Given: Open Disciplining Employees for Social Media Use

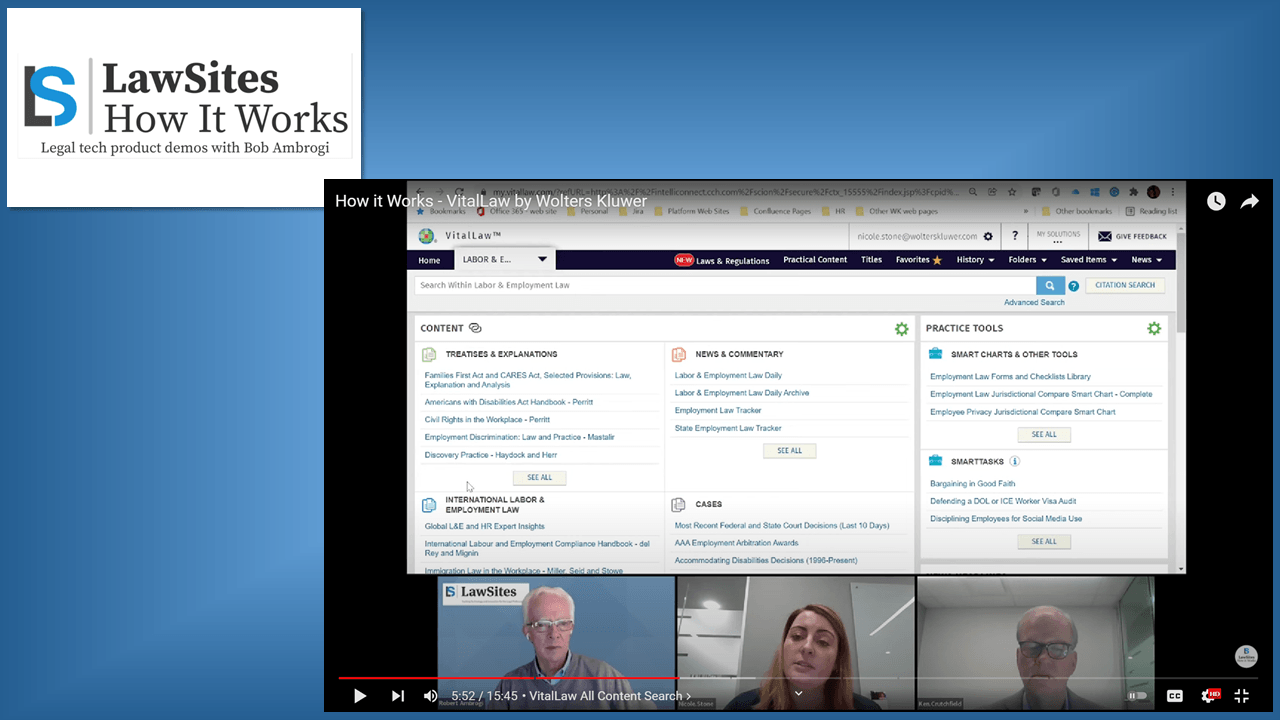Looking at the screenshot, I should point(1006,519).
